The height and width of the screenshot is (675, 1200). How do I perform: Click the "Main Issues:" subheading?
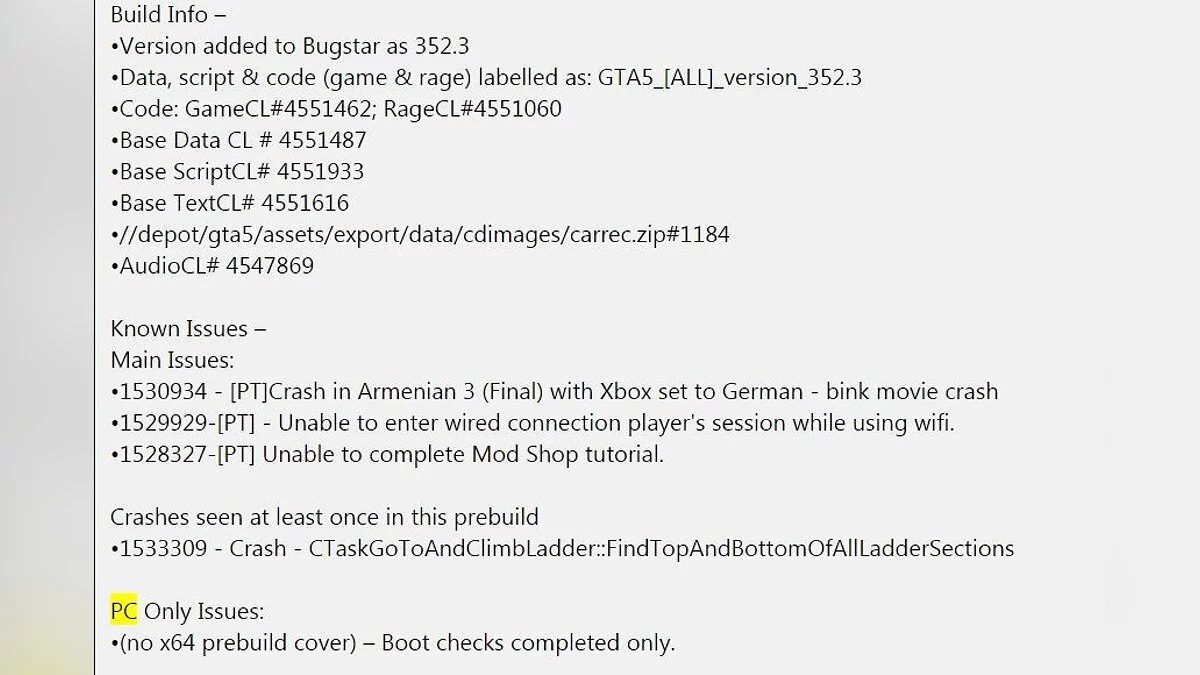click(x=172, y=360)
